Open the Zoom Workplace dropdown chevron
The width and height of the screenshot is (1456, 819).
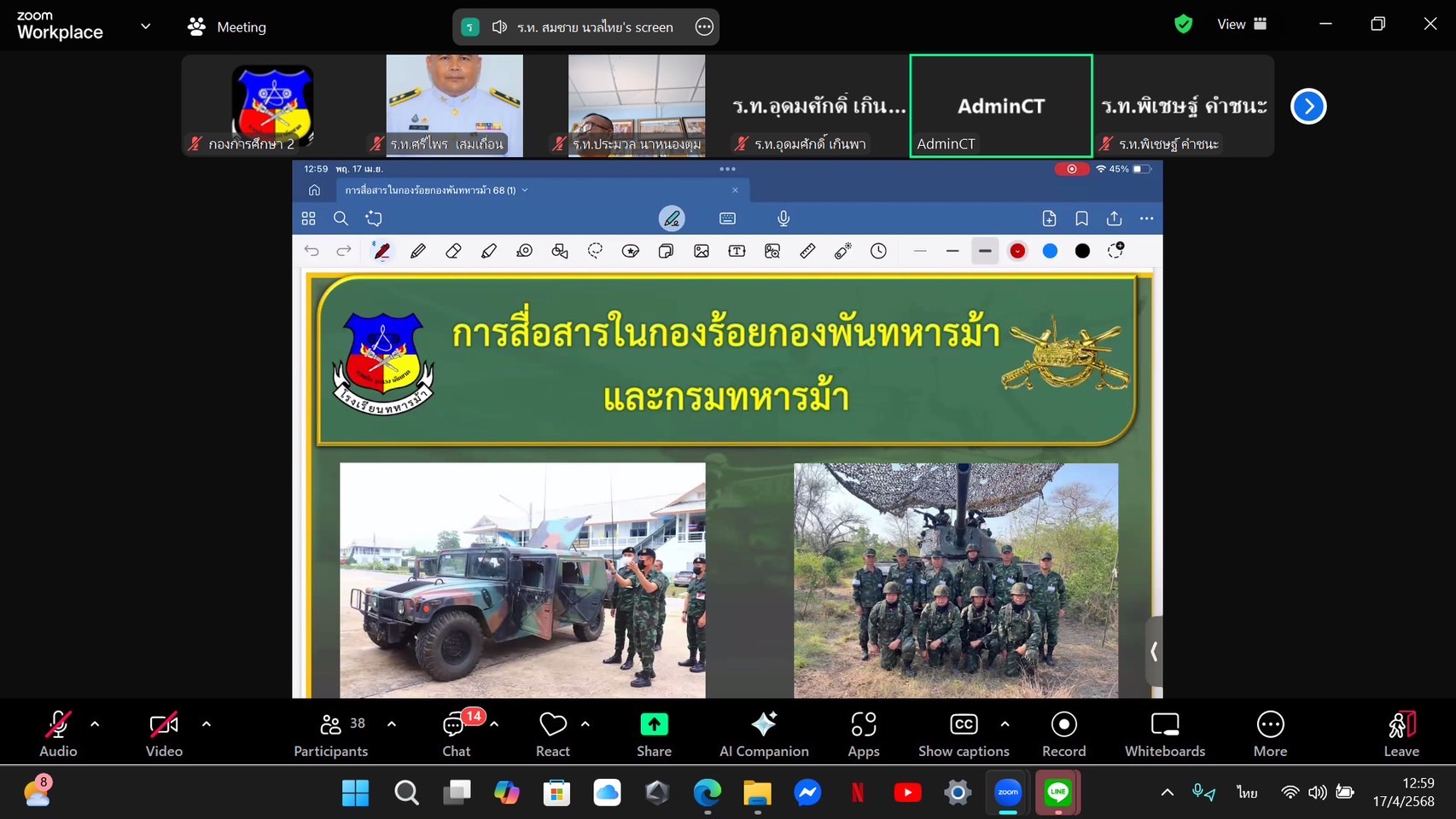click(146, 26)
